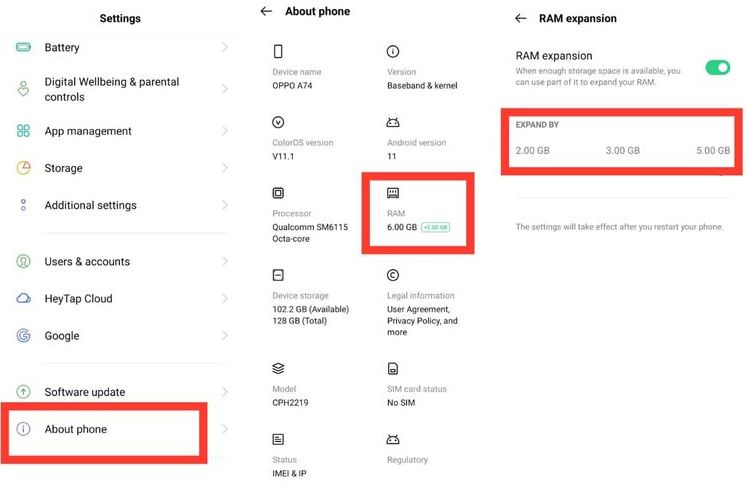
Task: Tap the Battery icon in Settings
Action: 23,47
